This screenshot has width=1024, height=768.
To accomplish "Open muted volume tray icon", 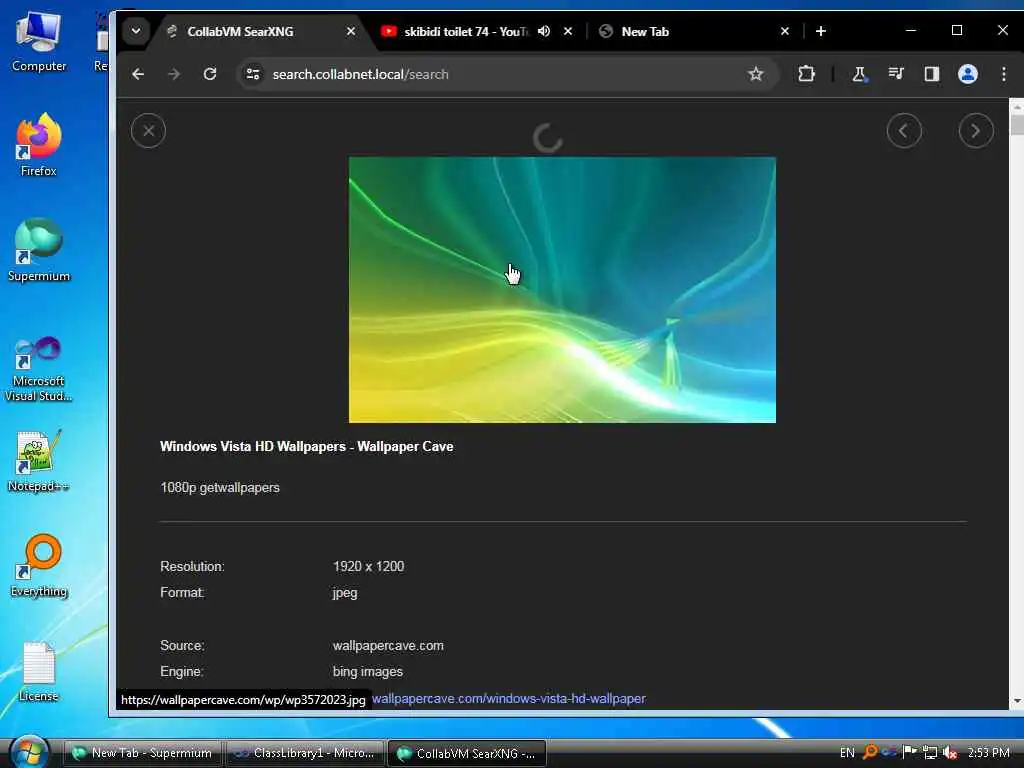I will (x=950, y=752).
